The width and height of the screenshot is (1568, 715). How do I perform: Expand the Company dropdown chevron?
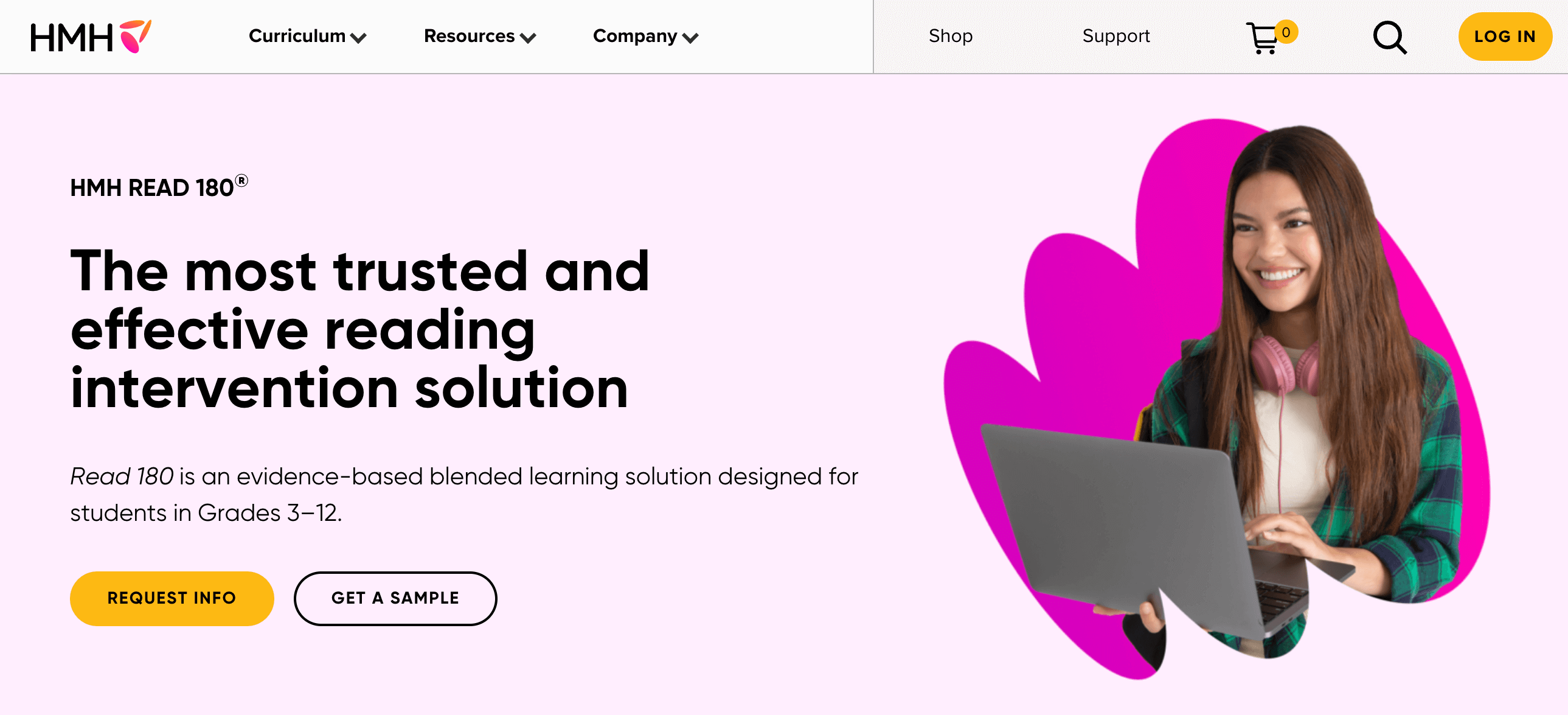pos(690,38)
